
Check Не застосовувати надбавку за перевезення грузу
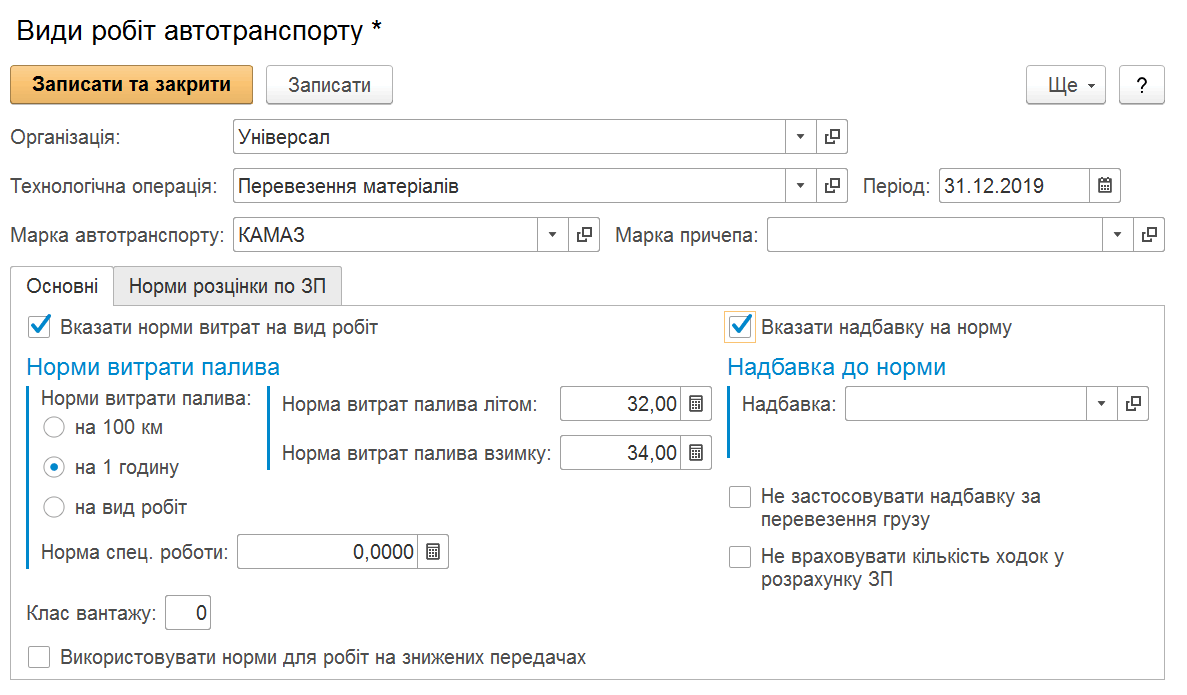click(740, 497)
